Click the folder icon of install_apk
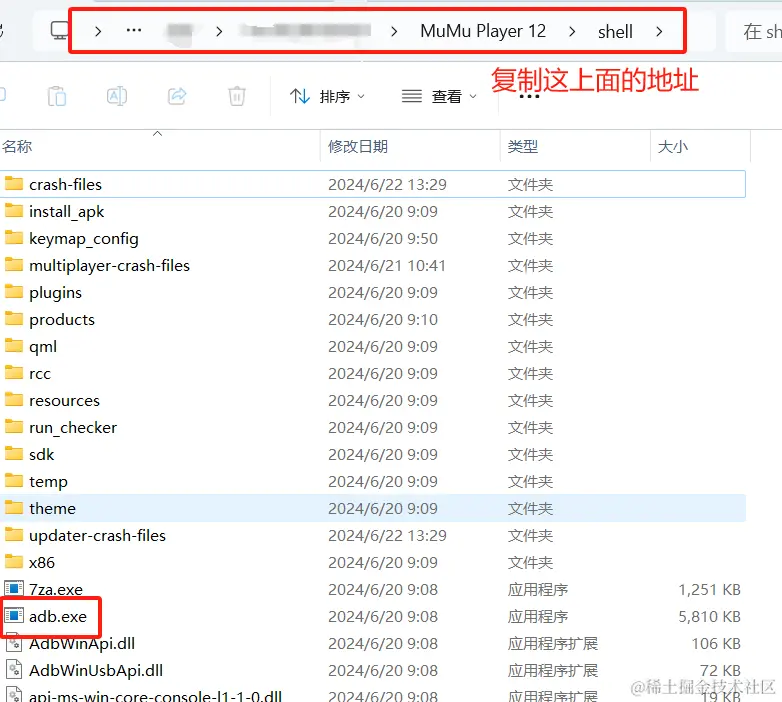 [14, 210]
